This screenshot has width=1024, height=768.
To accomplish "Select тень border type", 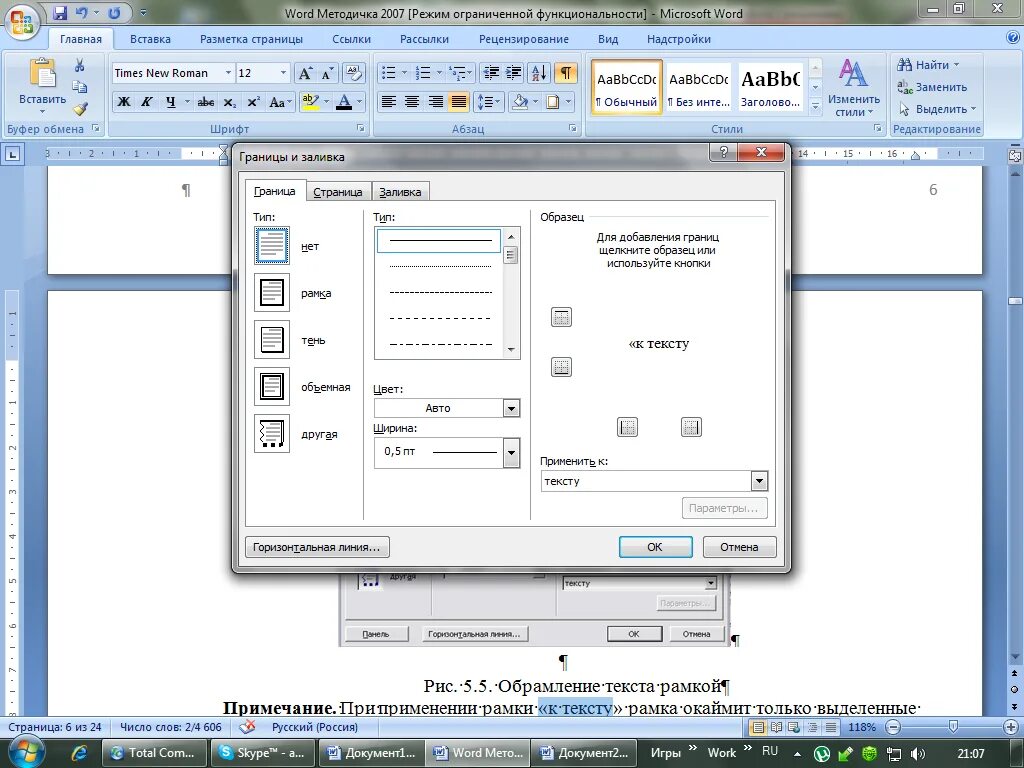I will pos(272,340).
